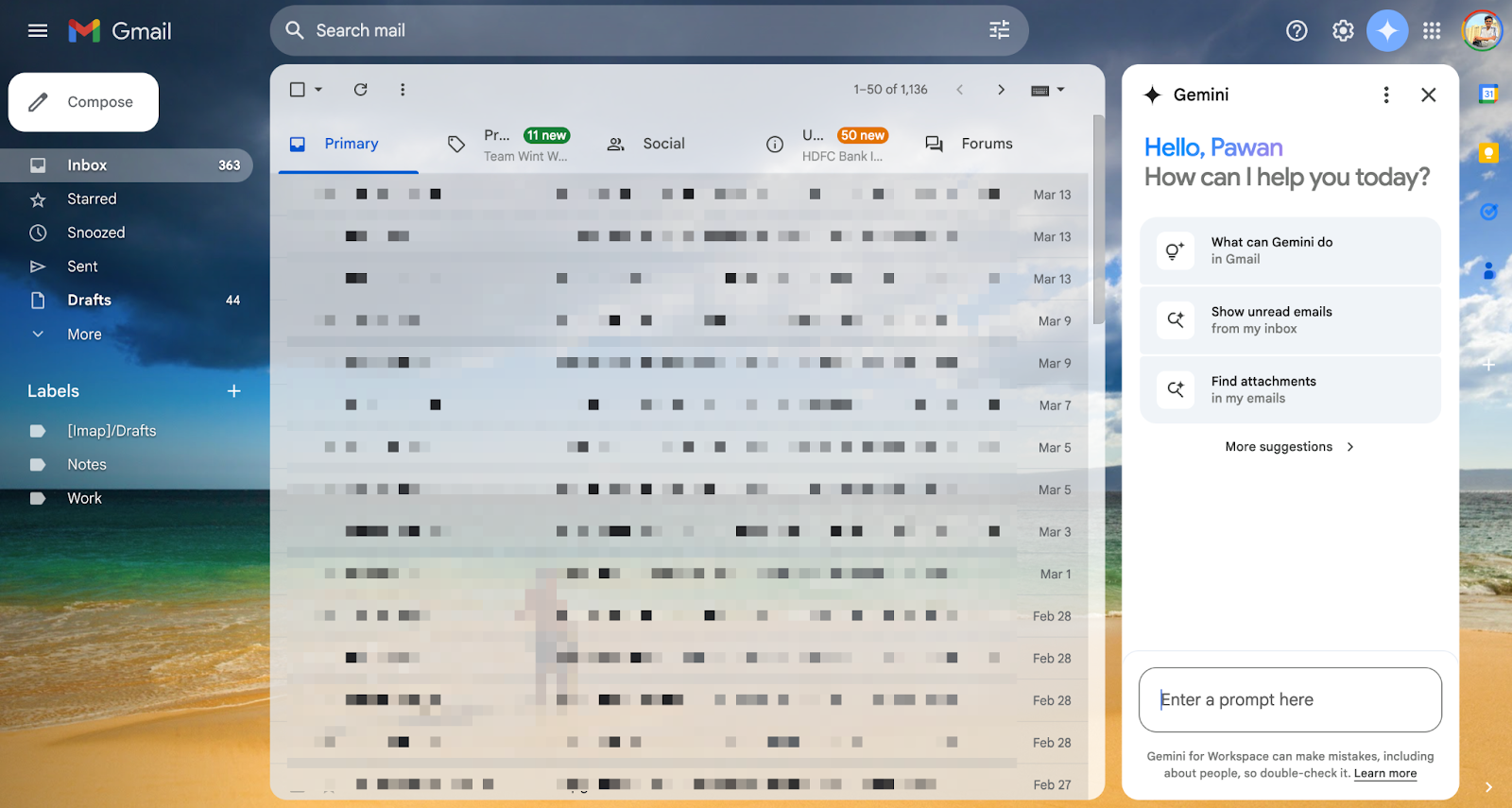Open the Sent folder
Viewport: 1512px width, 808px height.
pyautogui.click(x=127, y=266)
